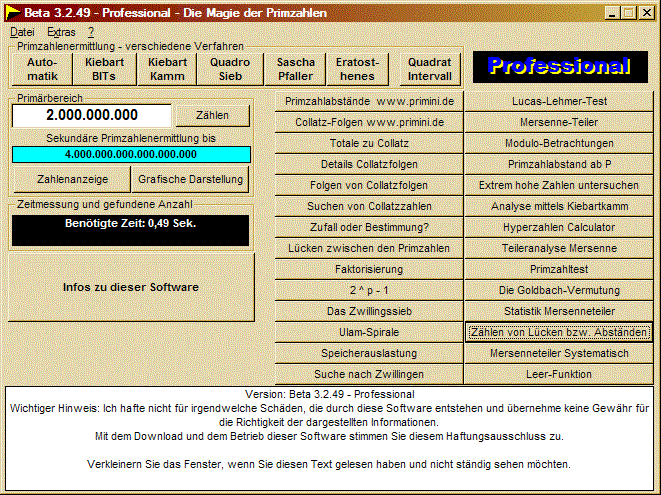
Task: Open Infos zu dieser Software
Action: [131, 287]
